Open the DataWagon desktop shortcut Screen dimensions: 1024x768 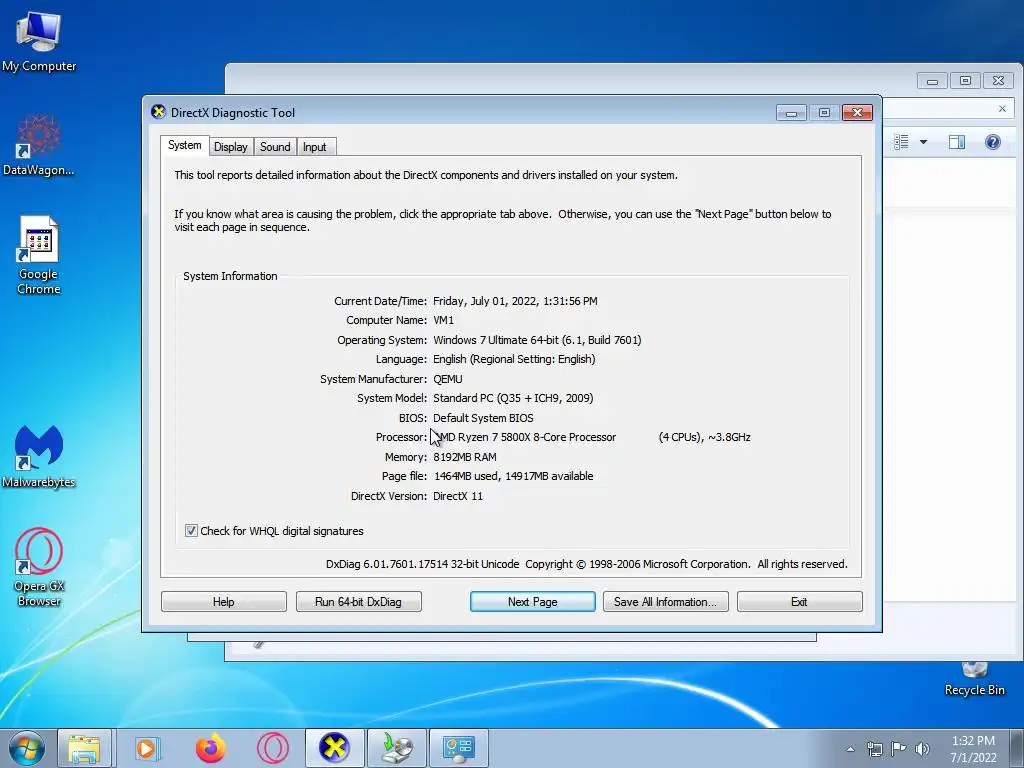point(39,144)
